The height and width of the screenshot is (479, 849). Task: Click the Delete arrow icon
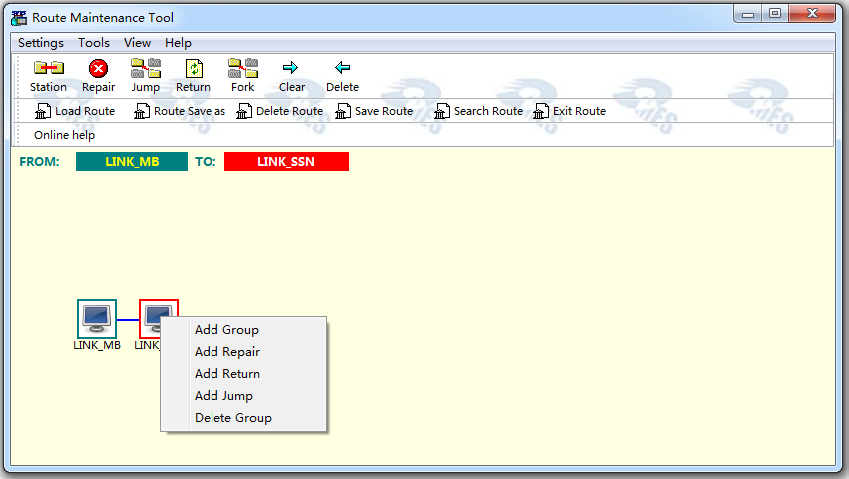(x=342, y=69)
